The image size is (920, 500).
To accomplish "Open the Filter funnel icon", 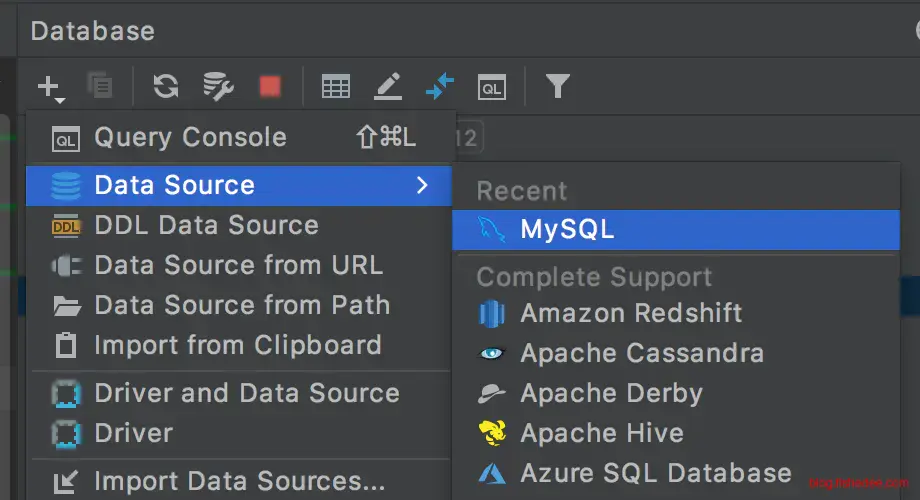I will [x=557, y=87].
